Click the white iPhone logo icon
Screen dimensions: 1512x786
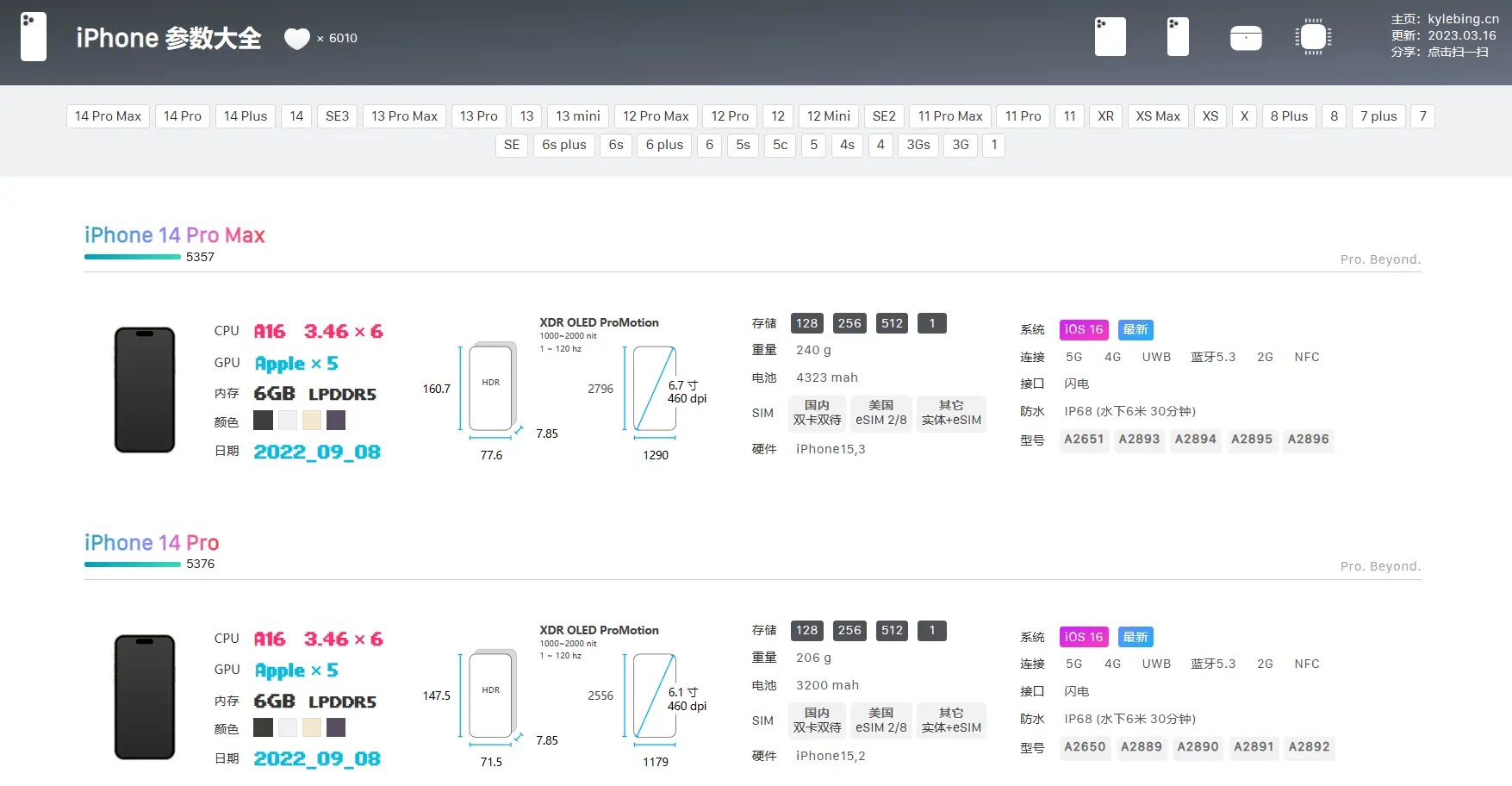click(x=34, y=37)
